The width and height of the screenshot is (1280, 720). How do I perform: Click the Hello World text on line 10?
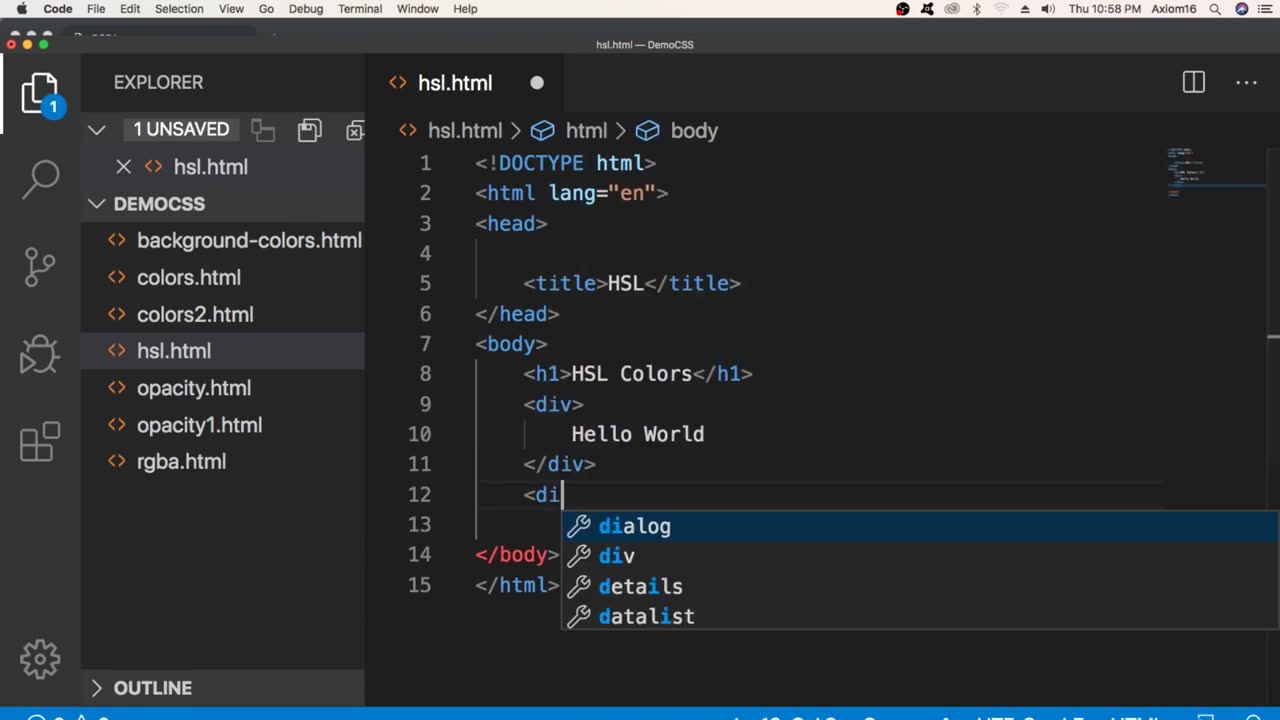tap(638, 434)
